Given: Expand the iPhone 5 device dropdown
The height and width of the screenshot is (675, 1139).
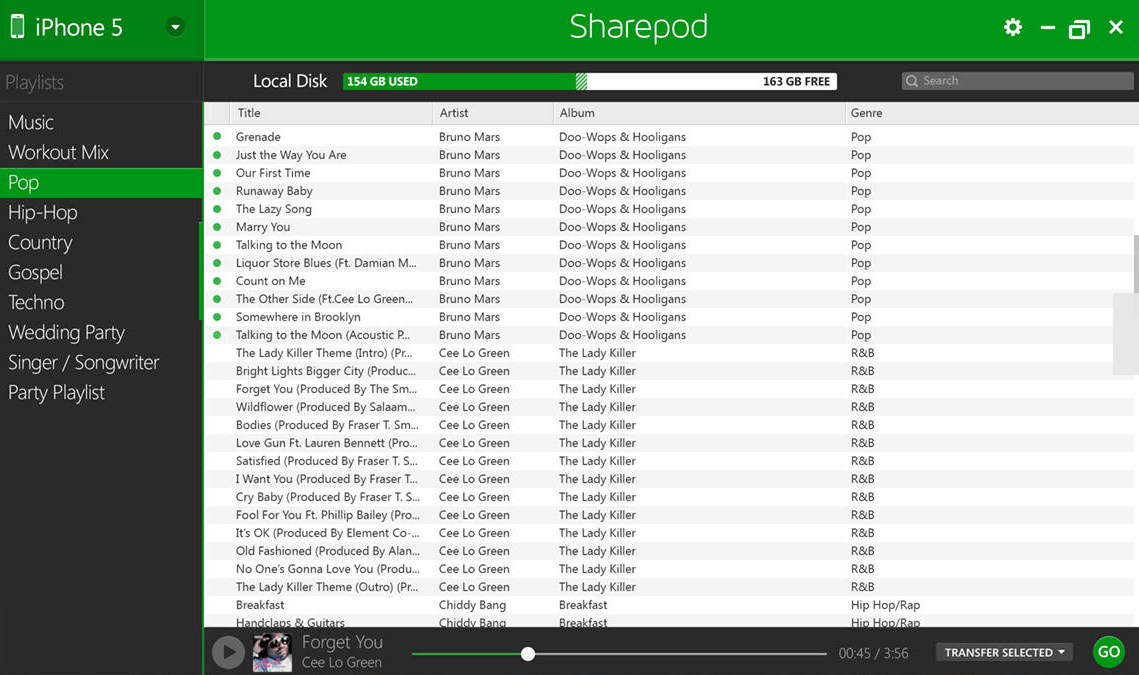Looking at the screenshot, I should point(175,28).
